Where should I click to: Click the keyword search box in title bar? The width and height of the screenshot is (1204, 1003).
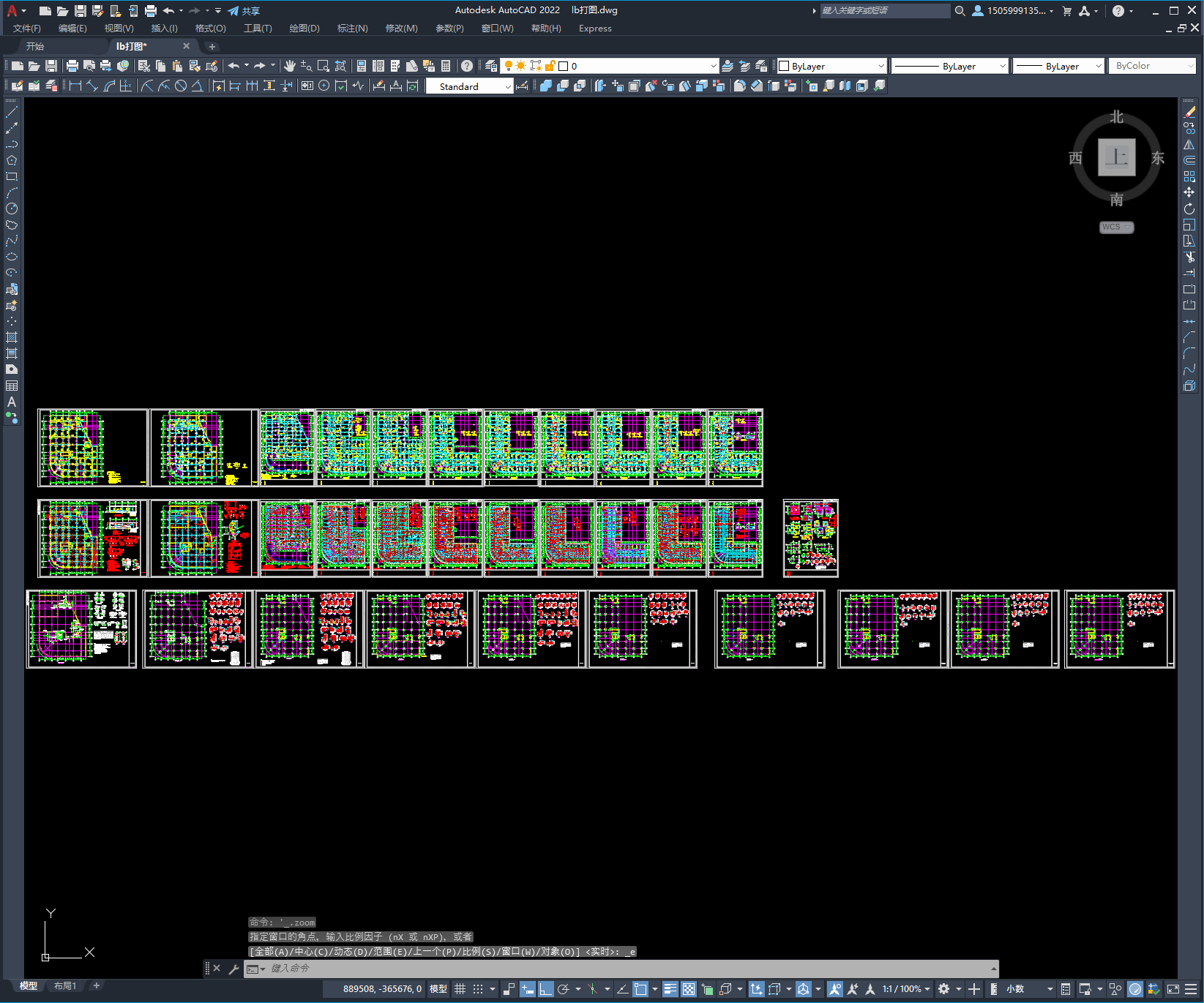pos(885,11)
